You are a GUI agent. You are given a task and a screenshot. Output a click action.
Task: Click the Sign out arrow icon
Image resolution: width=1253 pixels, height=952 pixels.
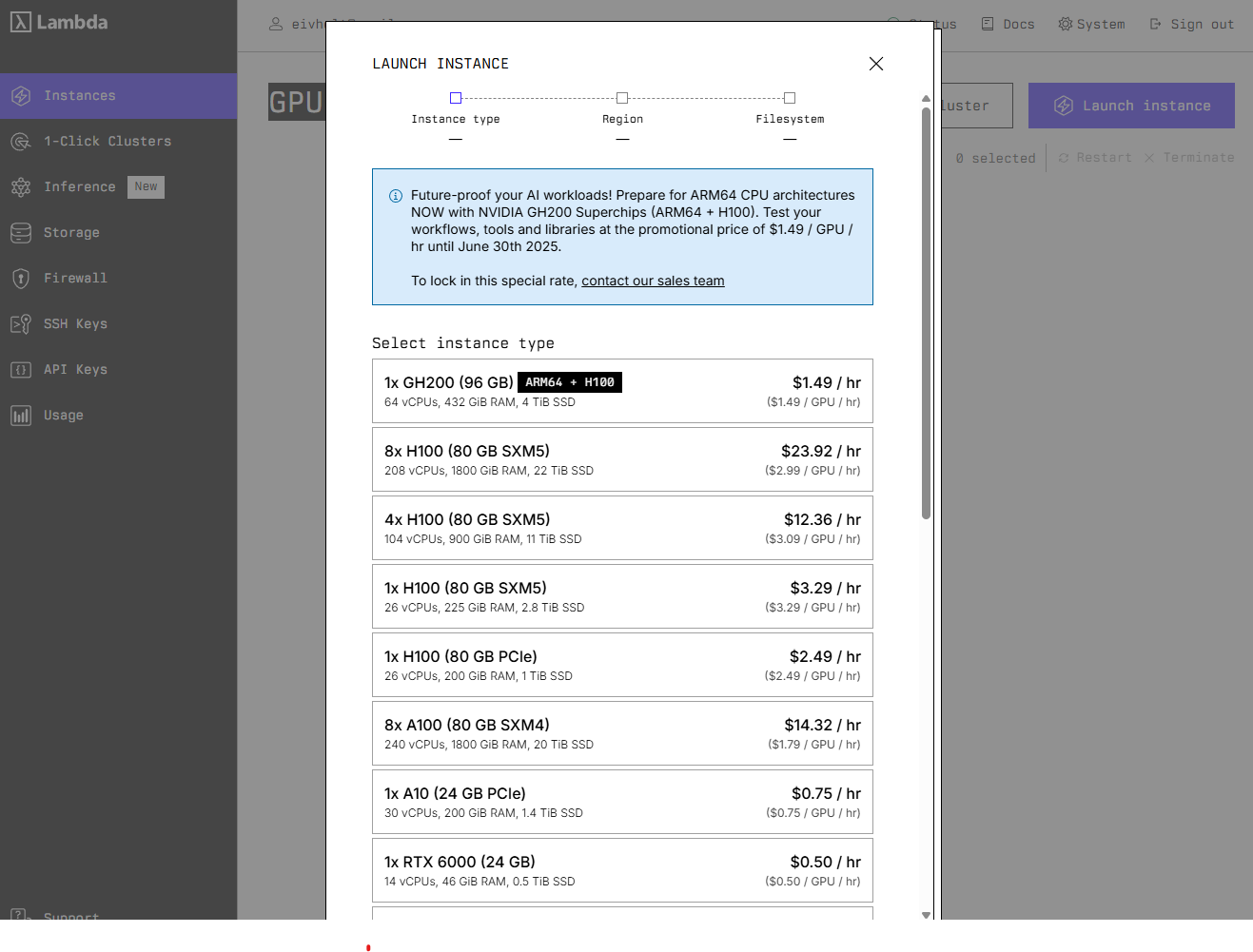(1155, 24)
